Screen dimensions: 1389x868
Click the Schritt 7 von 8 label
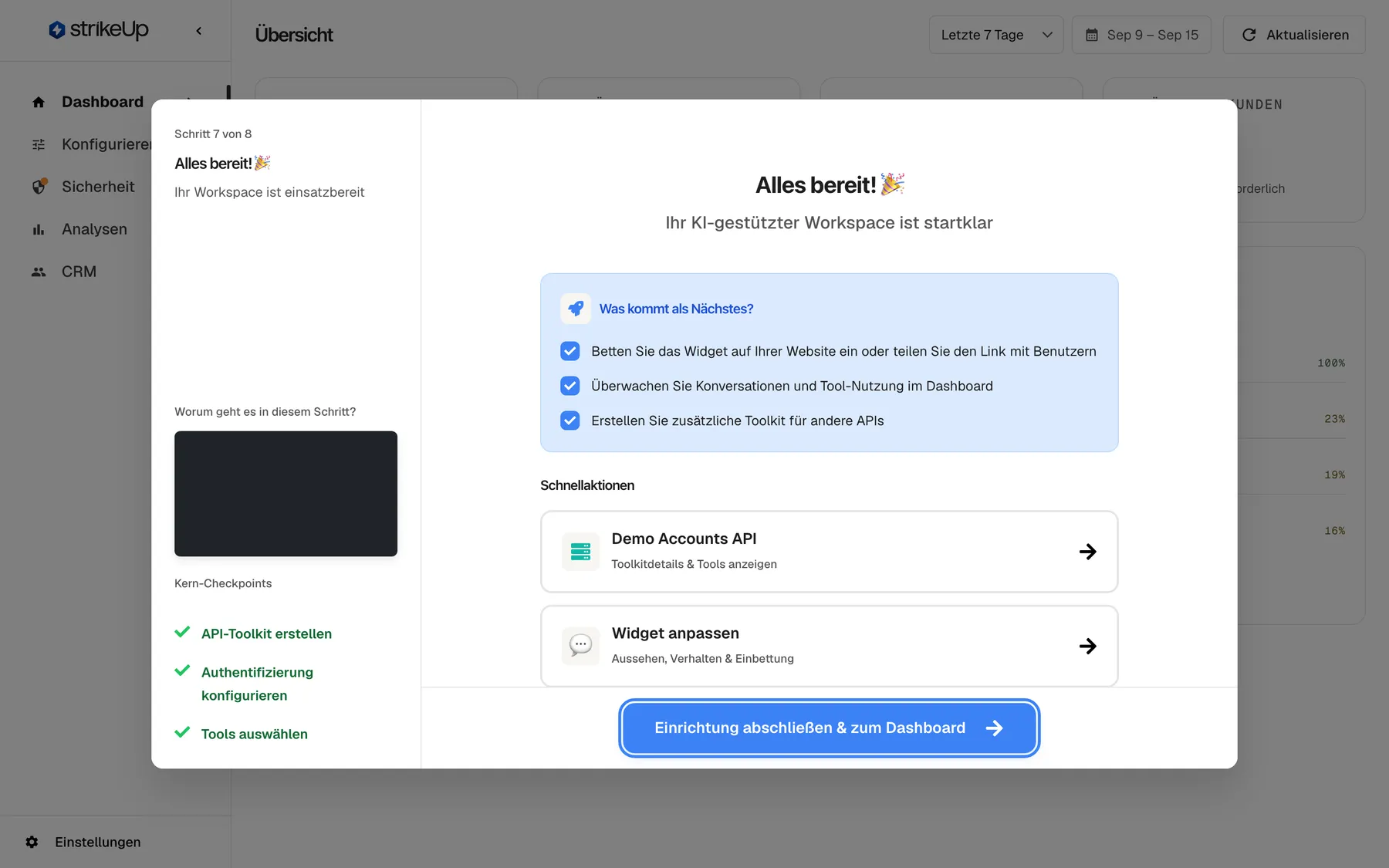pyautogui.click(x=213, y=133)
